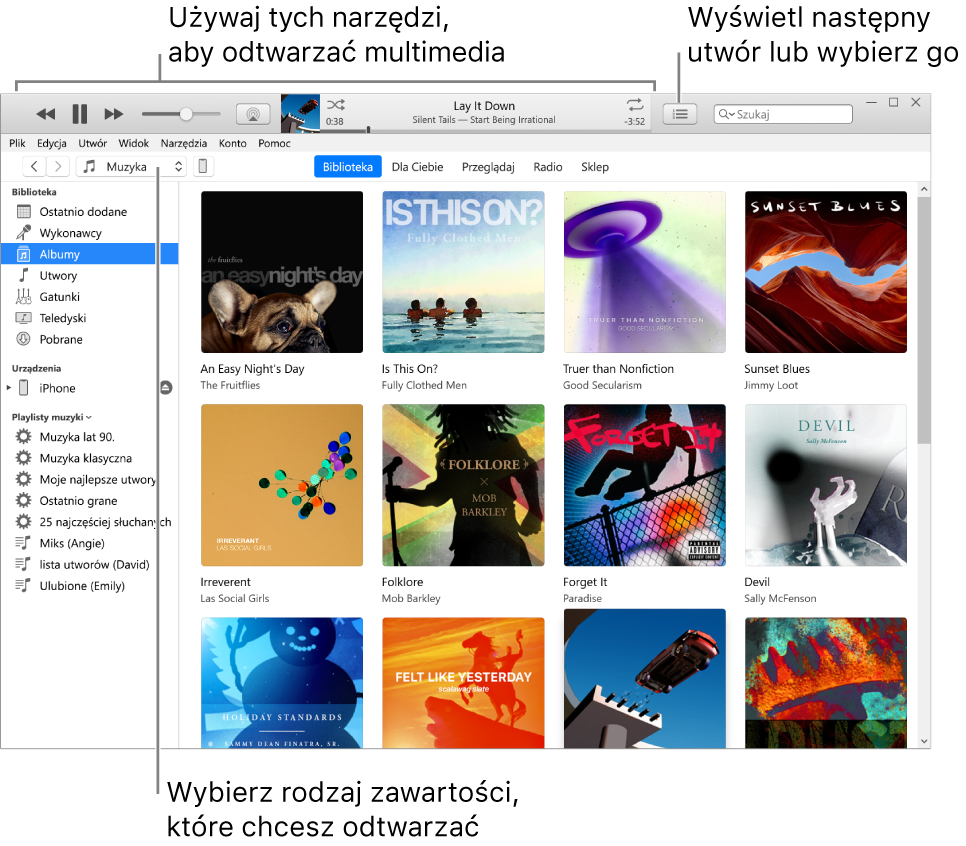Select Utwory in the sidebar

click(x=89, y=275)
